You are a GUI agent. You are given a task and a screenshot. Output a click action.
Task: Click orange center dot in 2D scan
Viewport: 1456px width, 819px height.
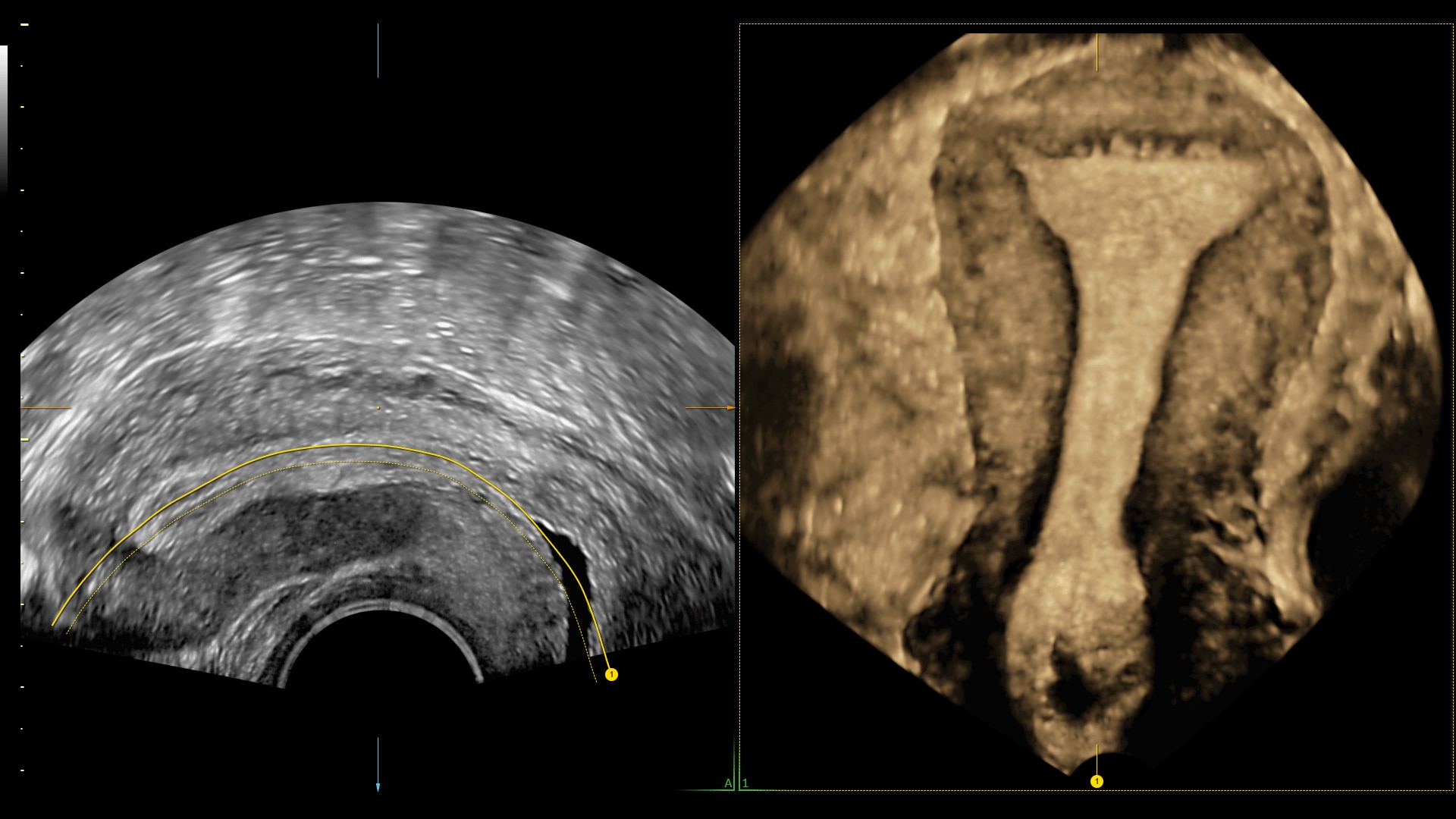378,408
